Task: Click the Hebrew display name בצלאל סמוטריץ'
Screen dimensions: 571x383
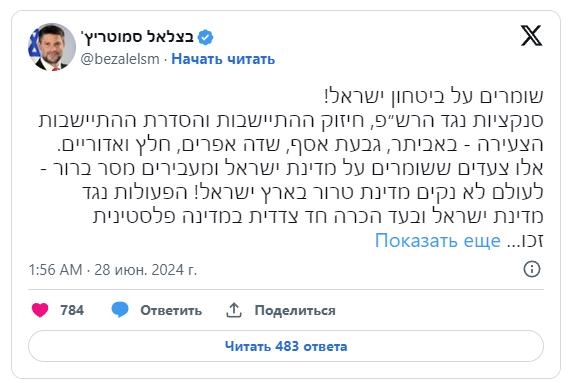Action: pyautogui.click(x=137, y=37)
